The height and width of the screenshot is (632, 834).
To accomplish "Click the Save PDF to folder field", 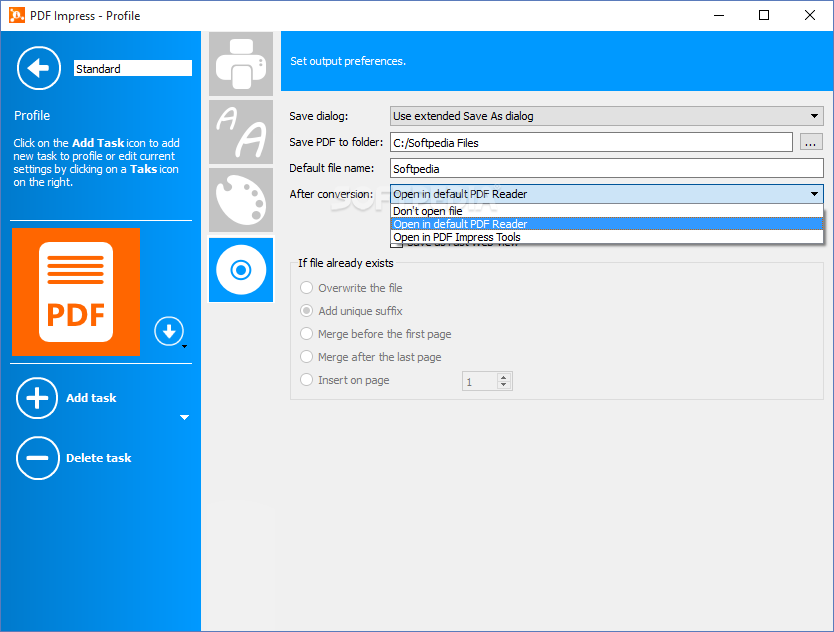I will pyautogui.click(x=591, y=143).
